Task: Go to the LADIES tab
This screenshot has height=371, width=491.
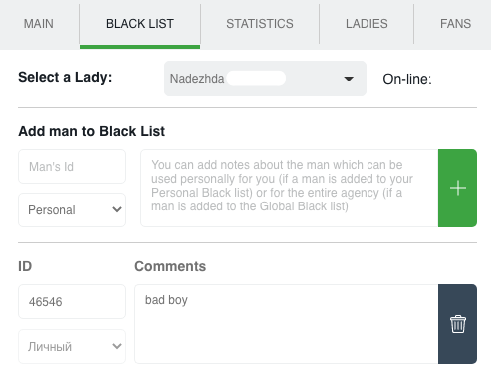Action: [x=367, y=24]
